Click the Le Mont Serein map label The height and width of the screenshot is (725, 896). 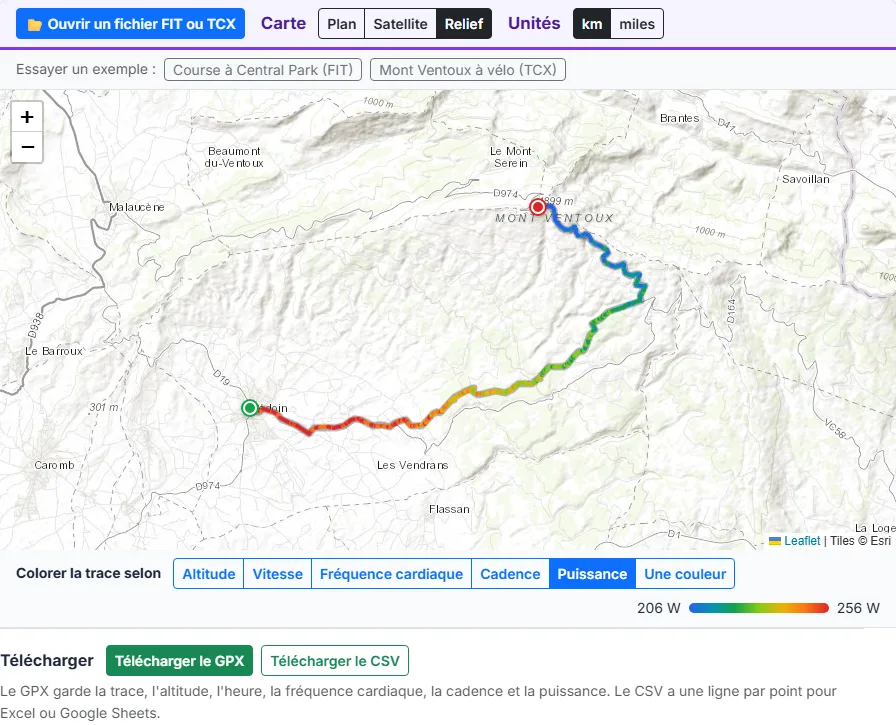point(511,157)
